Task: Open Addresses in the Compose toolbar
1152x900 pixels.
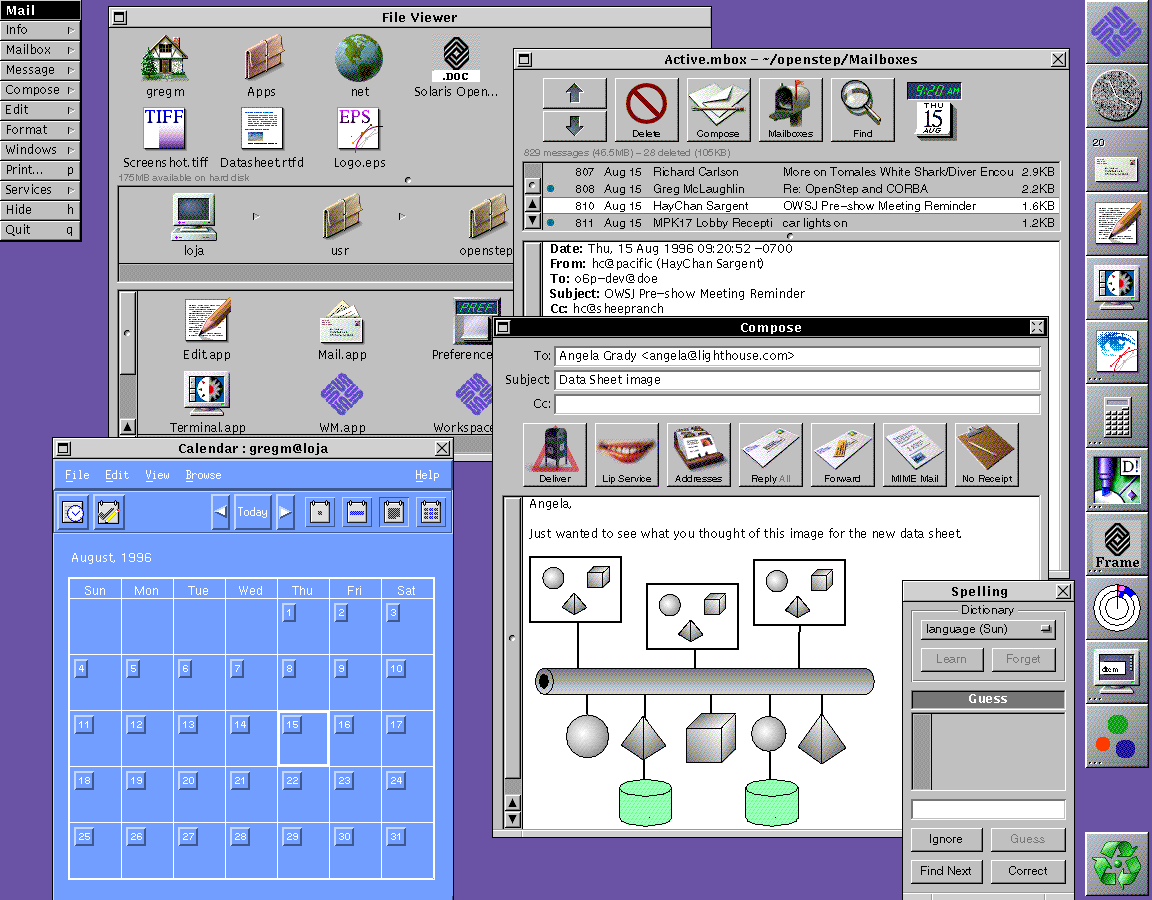Action: point(699,451)
